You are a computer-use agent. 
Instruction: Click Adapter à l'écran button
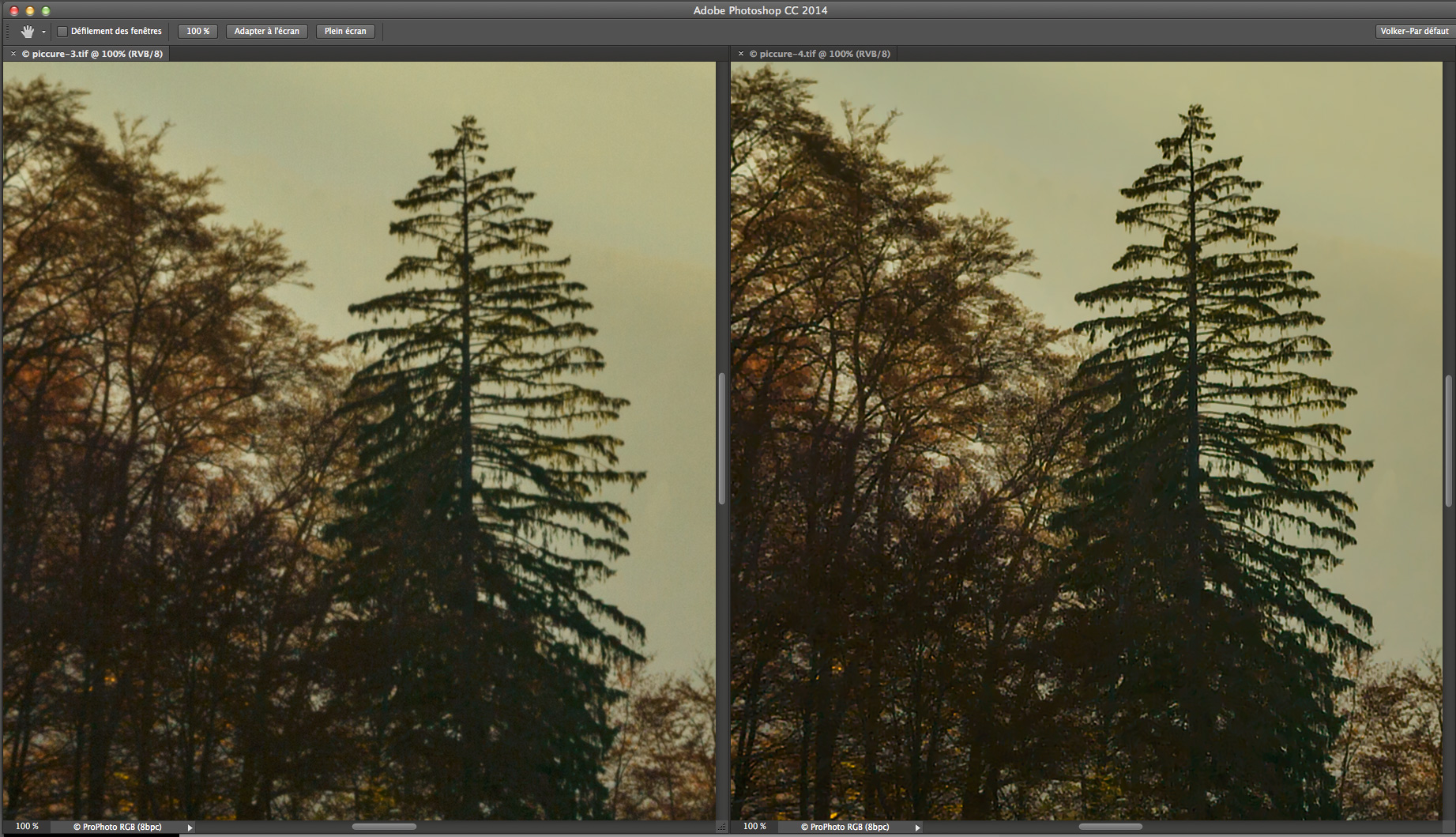(267, 32)
